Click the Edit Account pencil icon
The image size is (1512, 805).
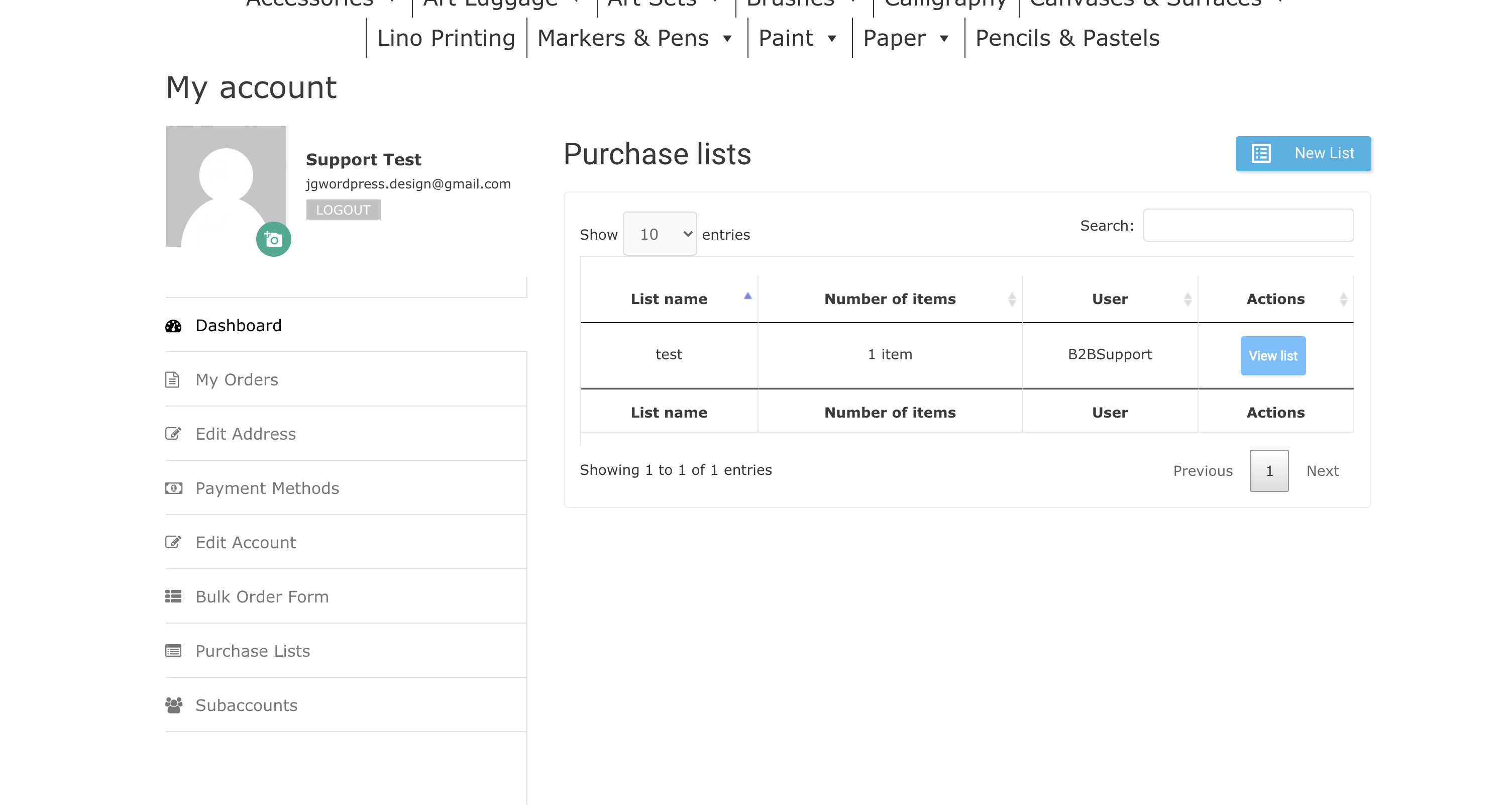173,543
